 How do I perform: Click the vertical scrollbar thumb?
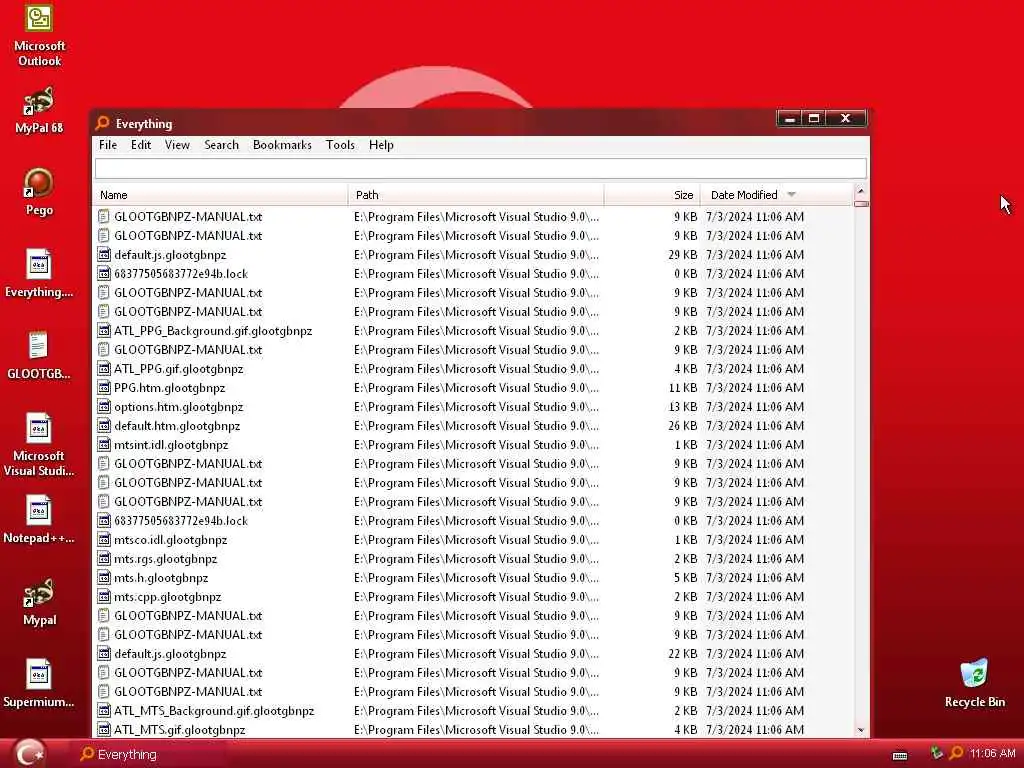(x=861, y=204)
